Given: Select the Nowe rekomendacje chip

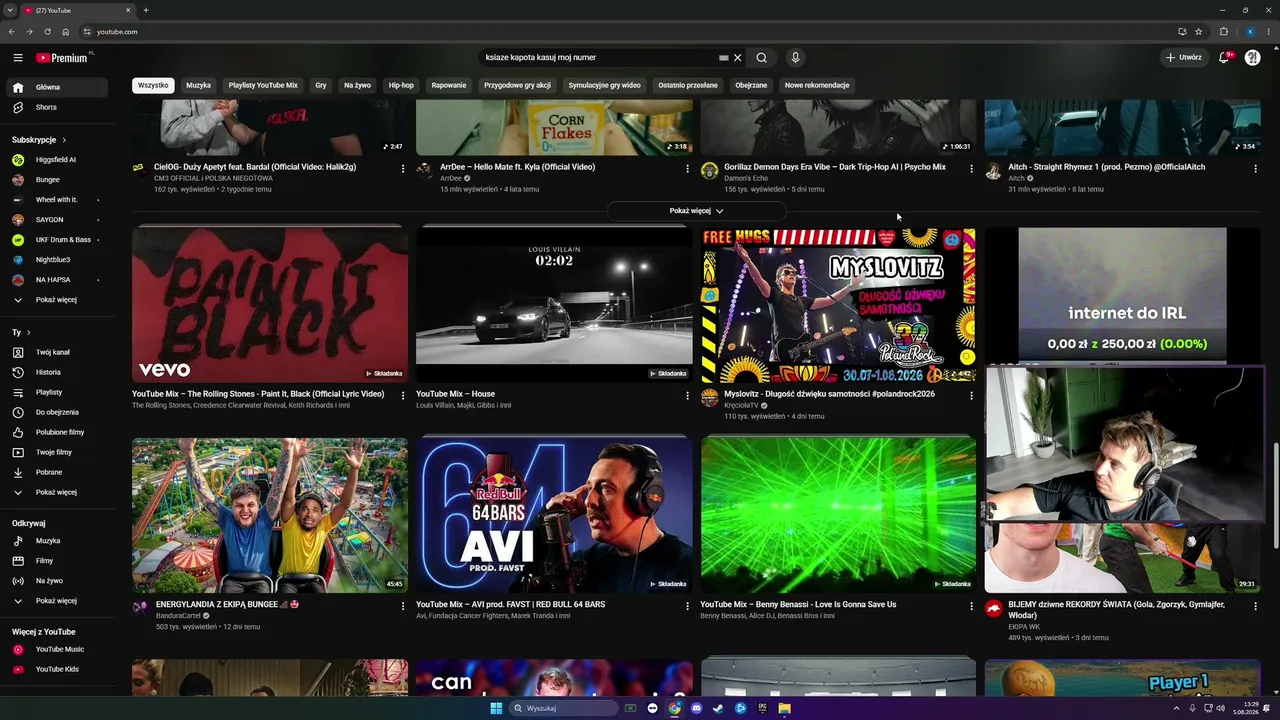Looking at the screenshot, I should 817,85.
